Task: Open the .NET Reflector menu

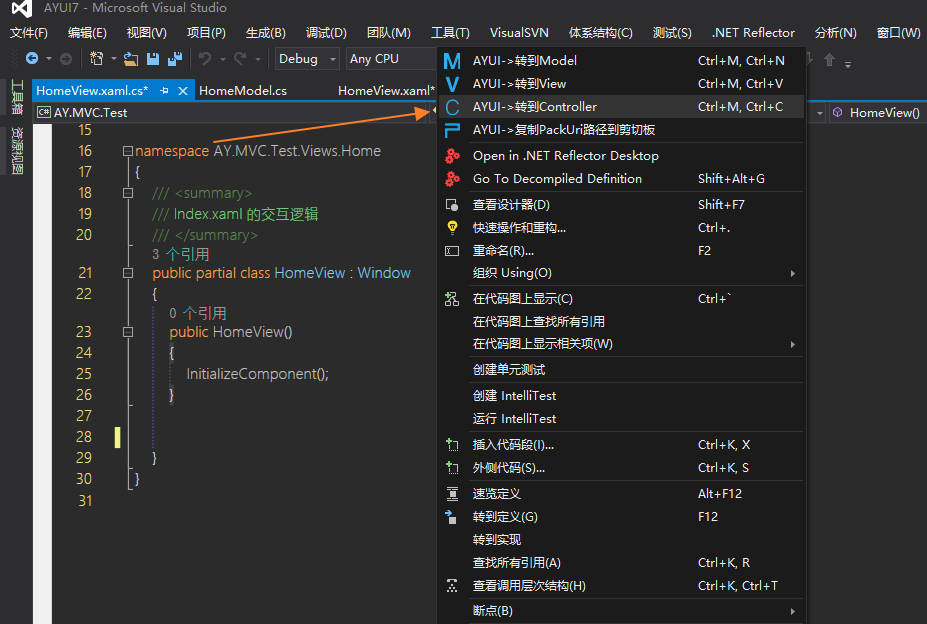Action: point(753,33)
